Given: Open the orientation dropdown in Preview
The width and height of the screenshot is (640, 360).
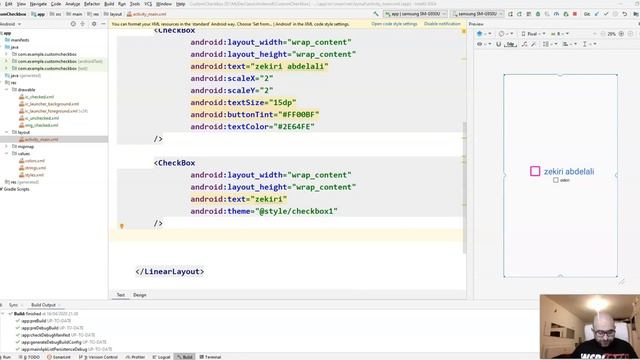Looking at the screenshot, I should click(507, 34).
